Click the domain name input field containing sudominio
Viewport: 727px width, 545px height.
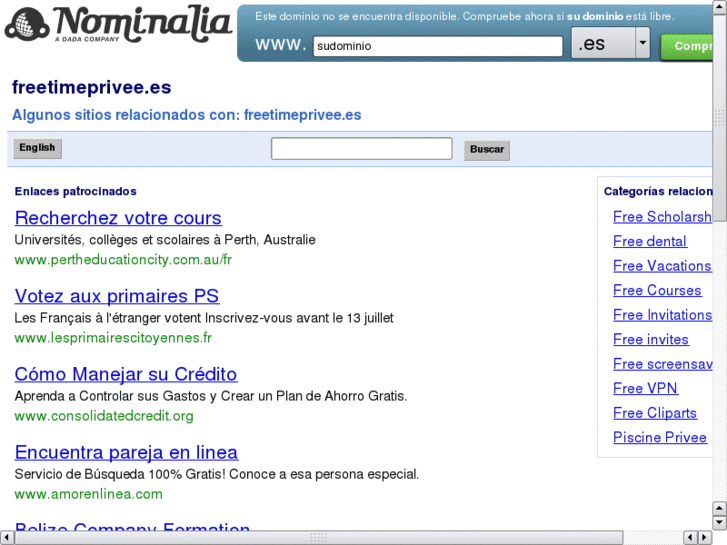438,46
